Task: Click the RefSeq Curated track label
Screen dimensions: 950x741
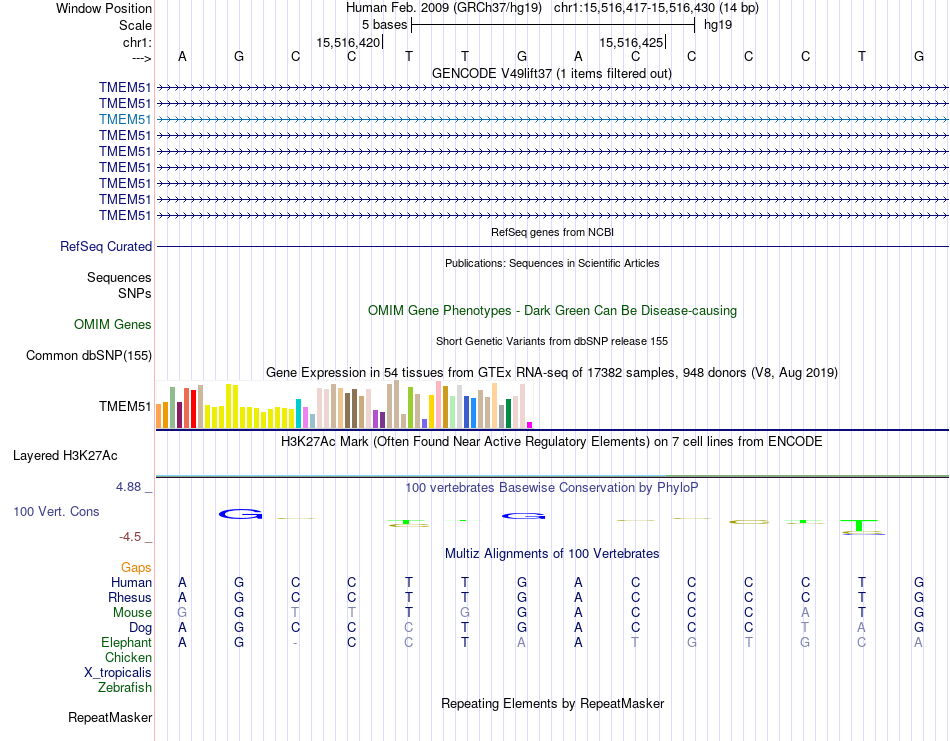Action: [x=106, y=247]
